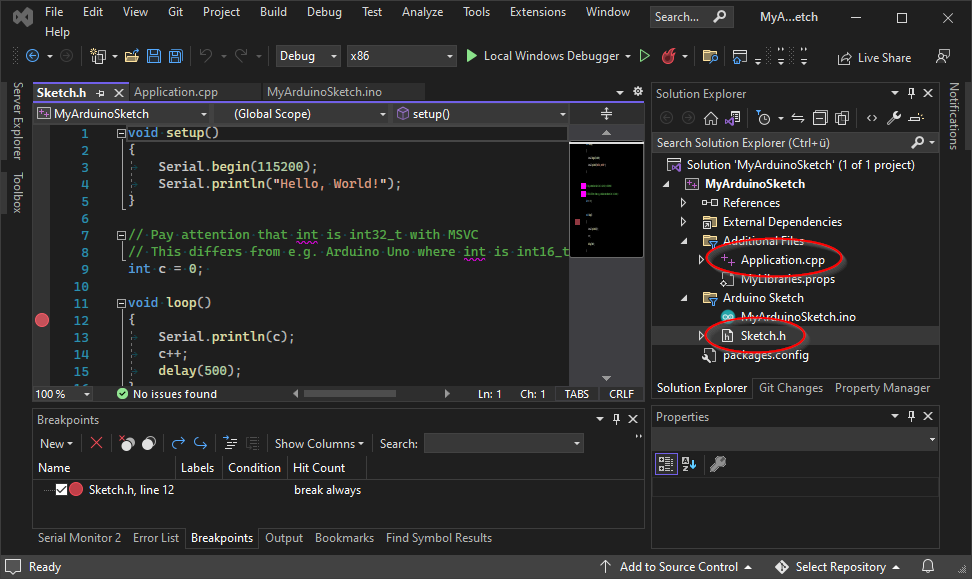Click the Save All toolbar icon
The width and height of the screenshot is (972, 579).
(x=176, y=56)
